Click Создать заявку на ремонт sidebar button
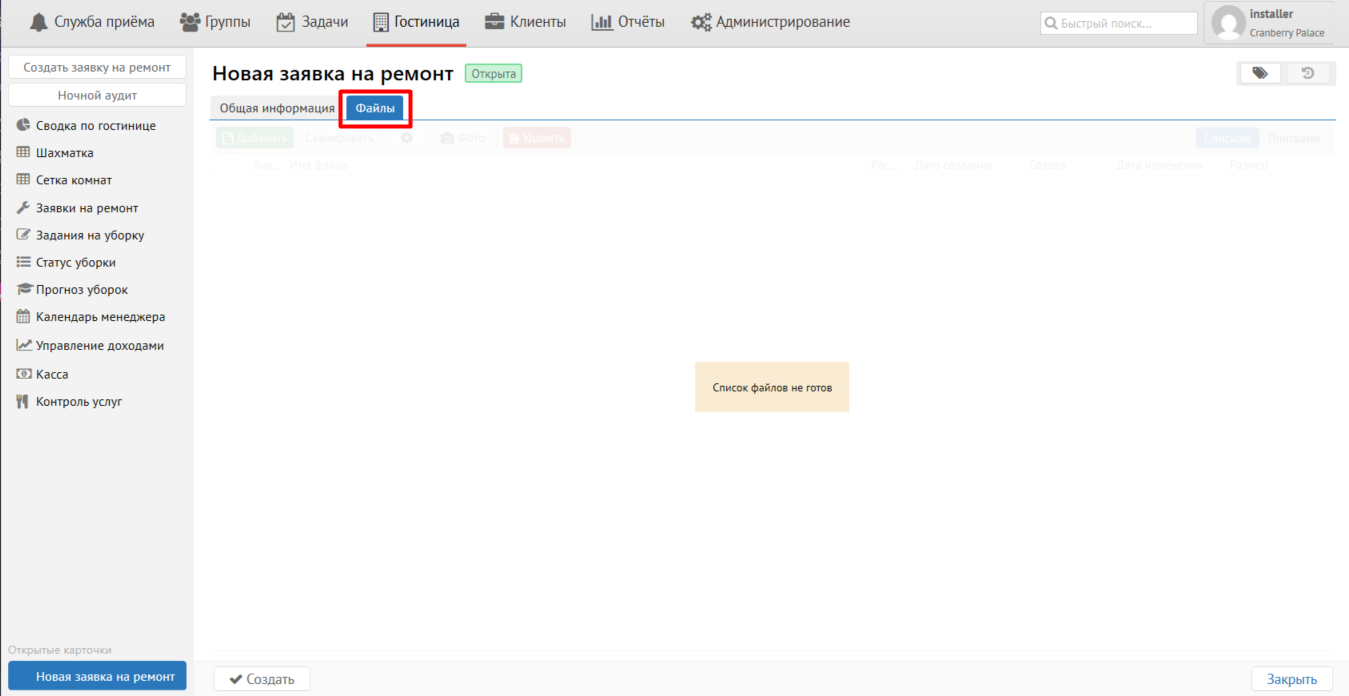Screen dimensions: 1349x696 coord(97,68)
